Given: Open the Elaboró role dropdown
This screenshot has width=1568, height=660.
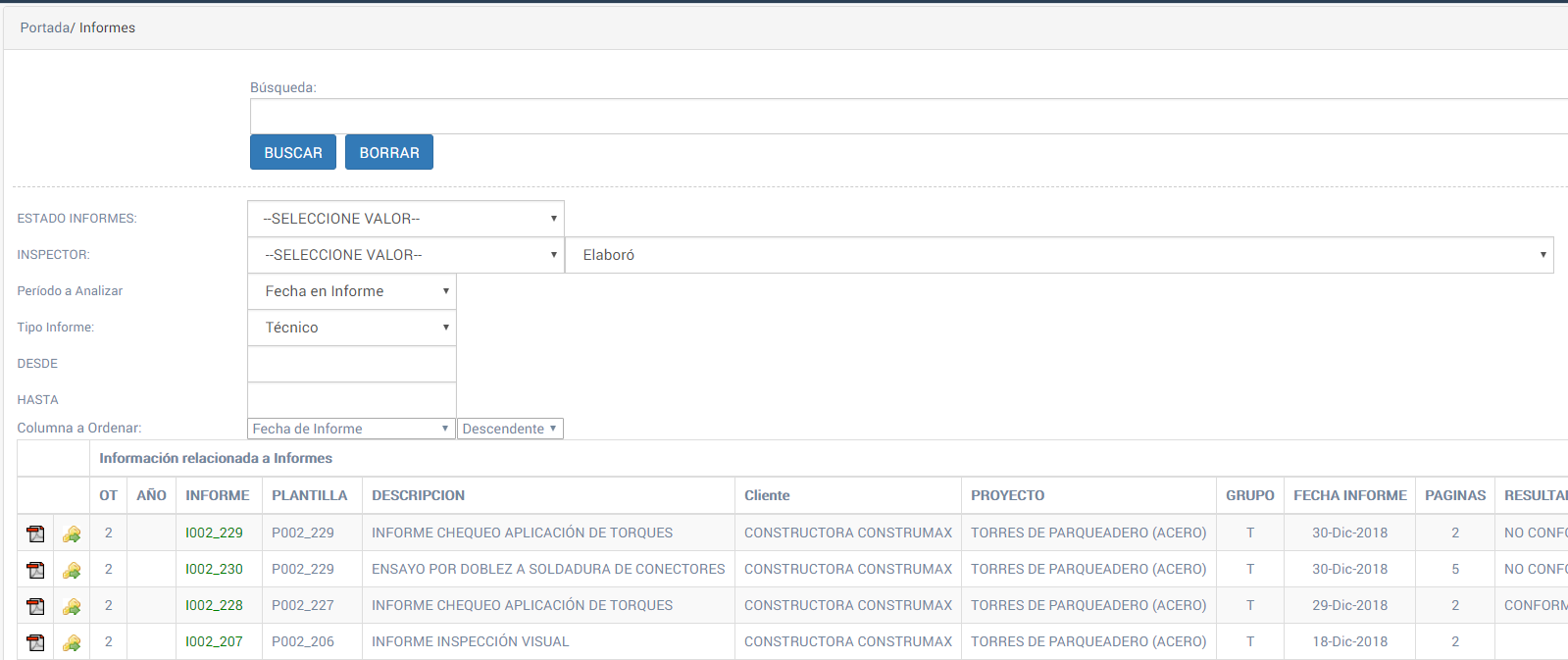Looking at the screenshot, I should point(1059,255).
